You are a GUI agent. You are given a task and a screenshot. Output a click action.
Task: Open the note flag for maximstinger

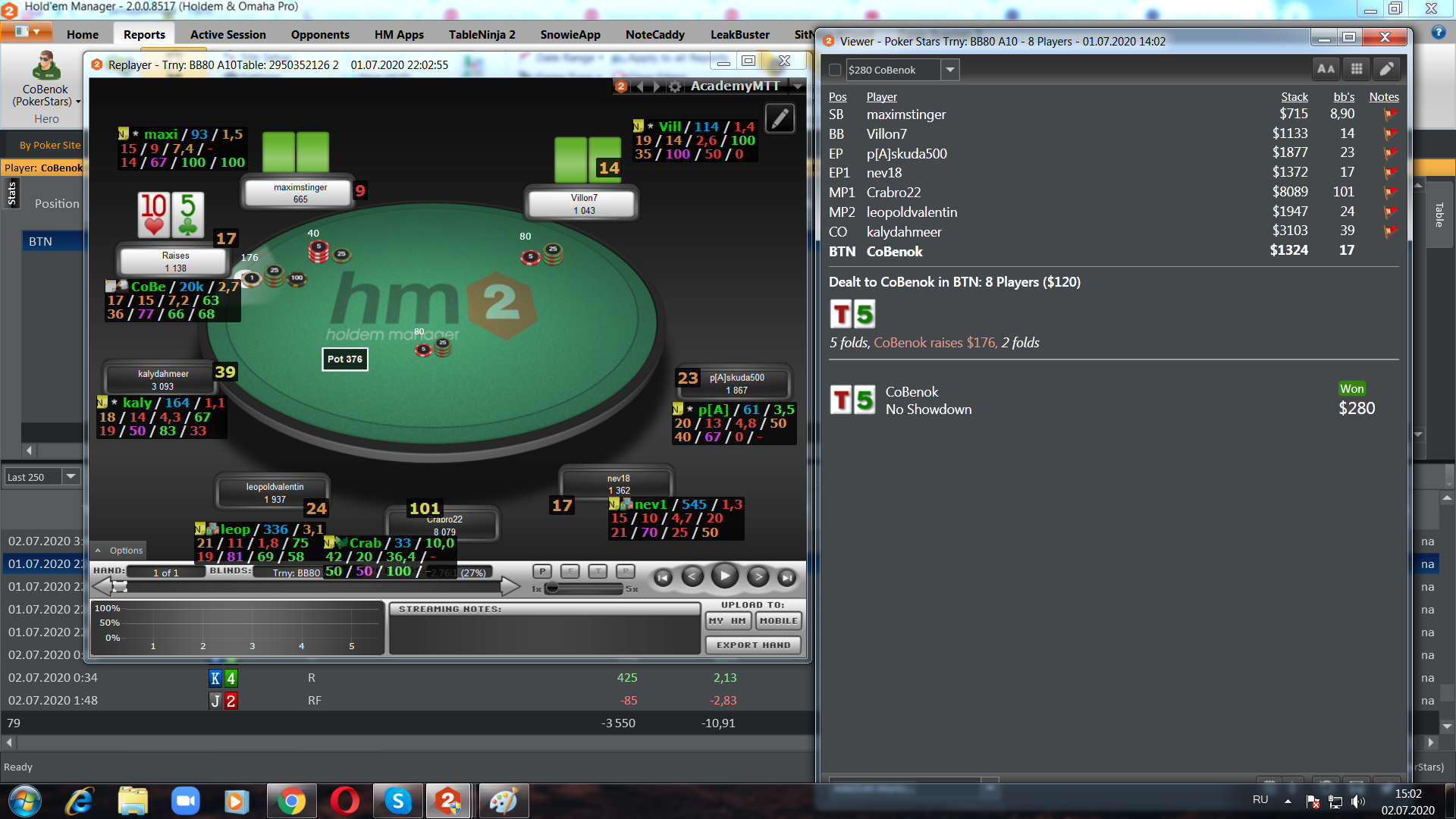(1391, 115)
